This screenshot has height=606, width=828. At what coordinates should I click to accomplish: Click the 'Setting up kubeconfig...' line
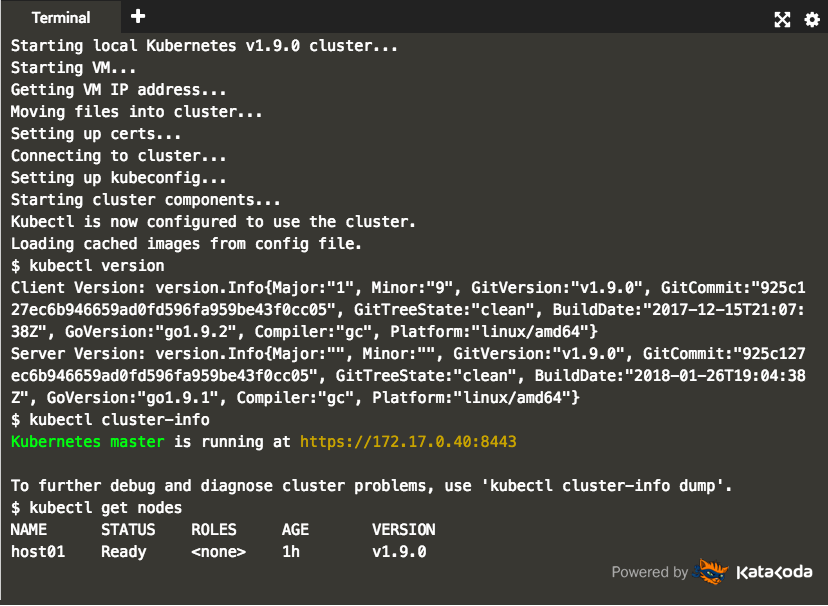118,177
